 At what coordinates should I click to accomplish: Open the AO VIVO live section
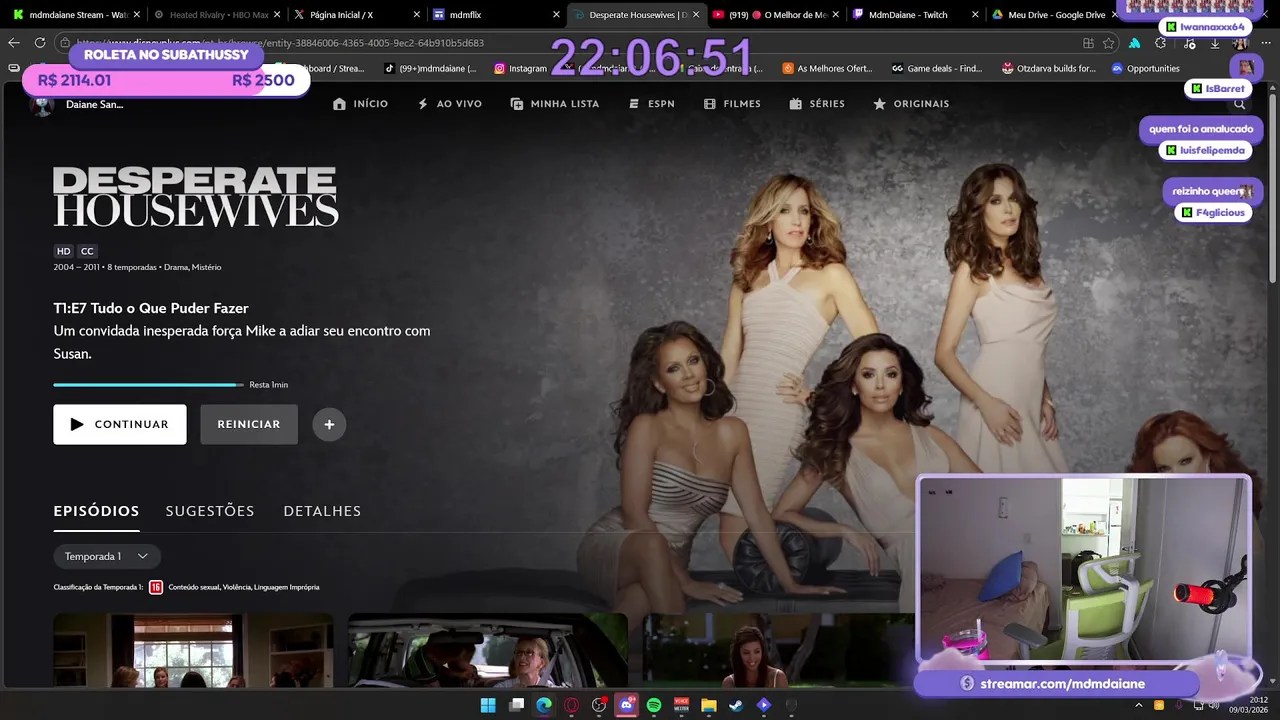coord(449,104)
